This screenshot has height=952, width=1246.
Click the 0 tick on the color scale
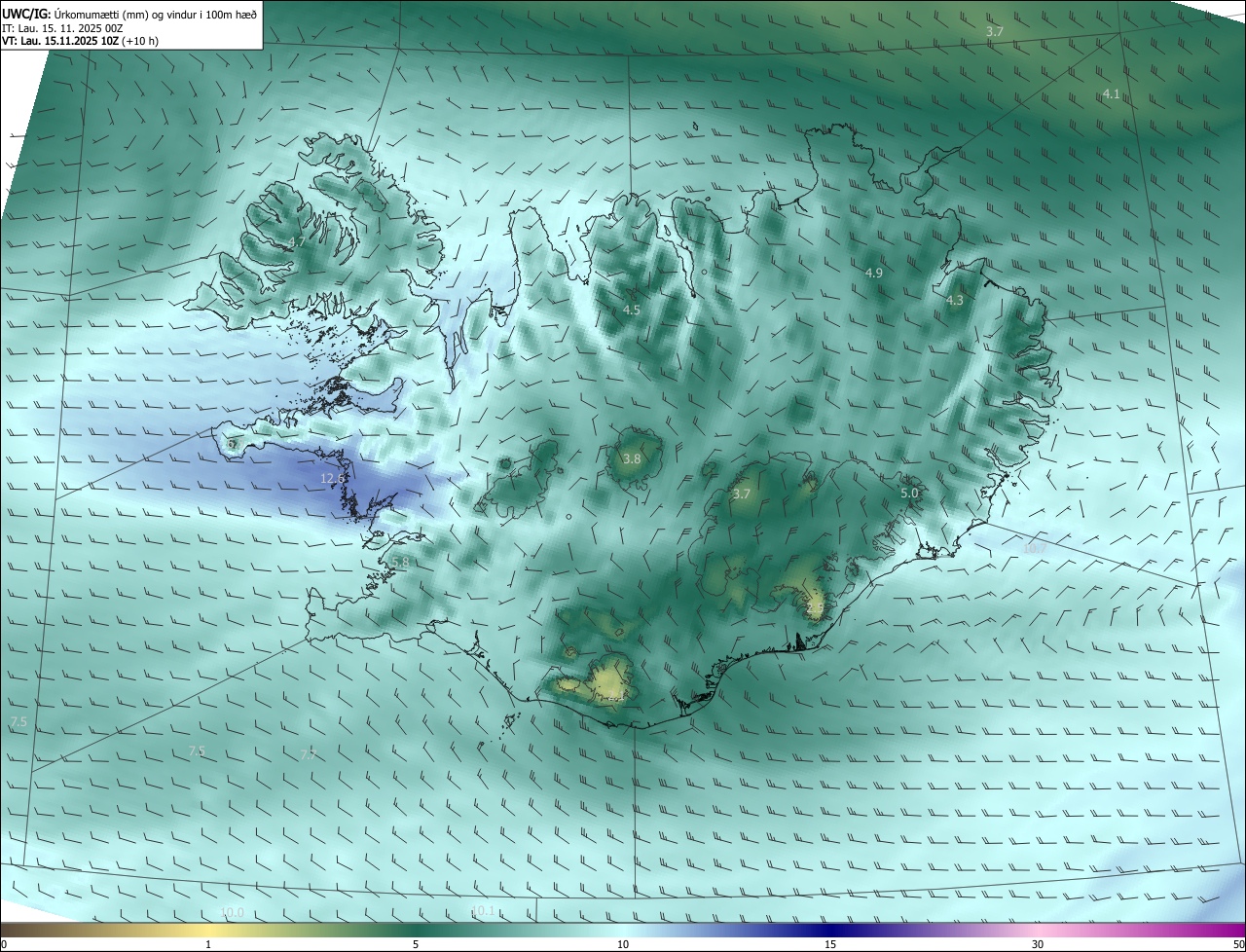coord(4,944)
